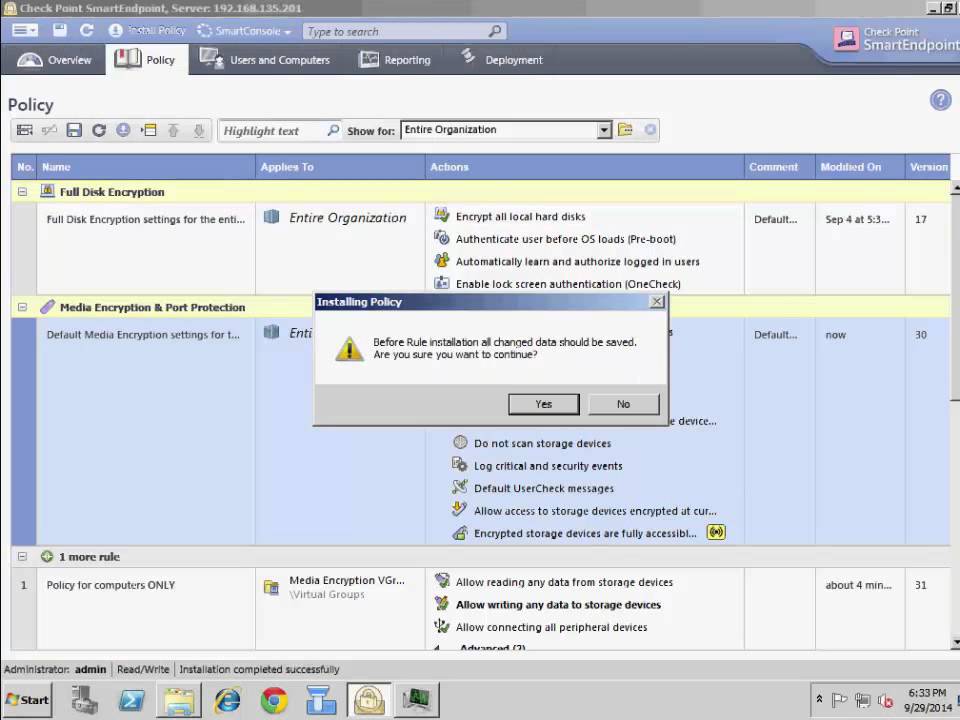Open PowerShell from the taskbar
Image resolution: width=960 pixels, height=720 pixels.
pos(132,700)
